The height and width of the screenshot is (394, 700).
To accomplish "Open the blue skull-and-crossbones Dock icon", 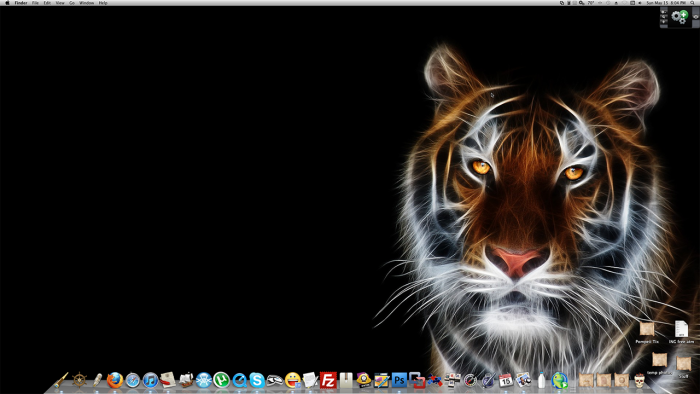I will [x=204, y=380].
